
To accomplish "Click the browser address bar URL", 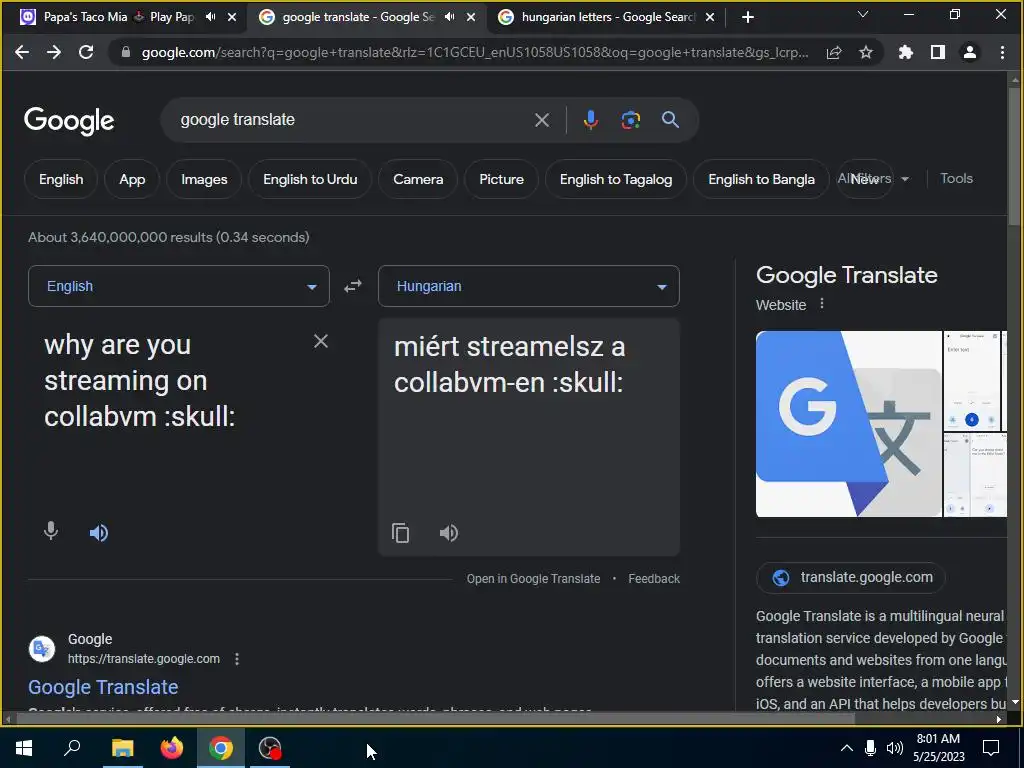I will (475, 52).
